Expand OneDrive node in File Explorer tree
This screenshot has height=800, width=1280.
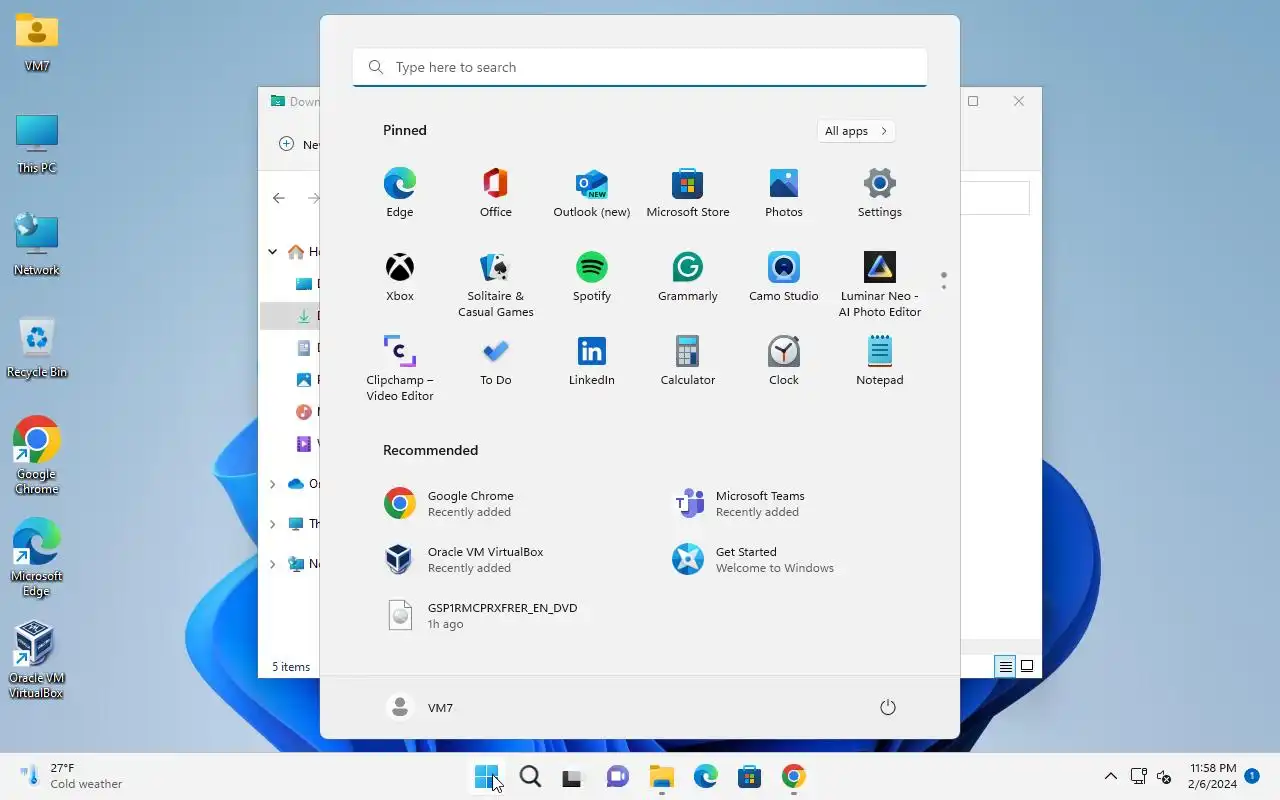point(272,484)
